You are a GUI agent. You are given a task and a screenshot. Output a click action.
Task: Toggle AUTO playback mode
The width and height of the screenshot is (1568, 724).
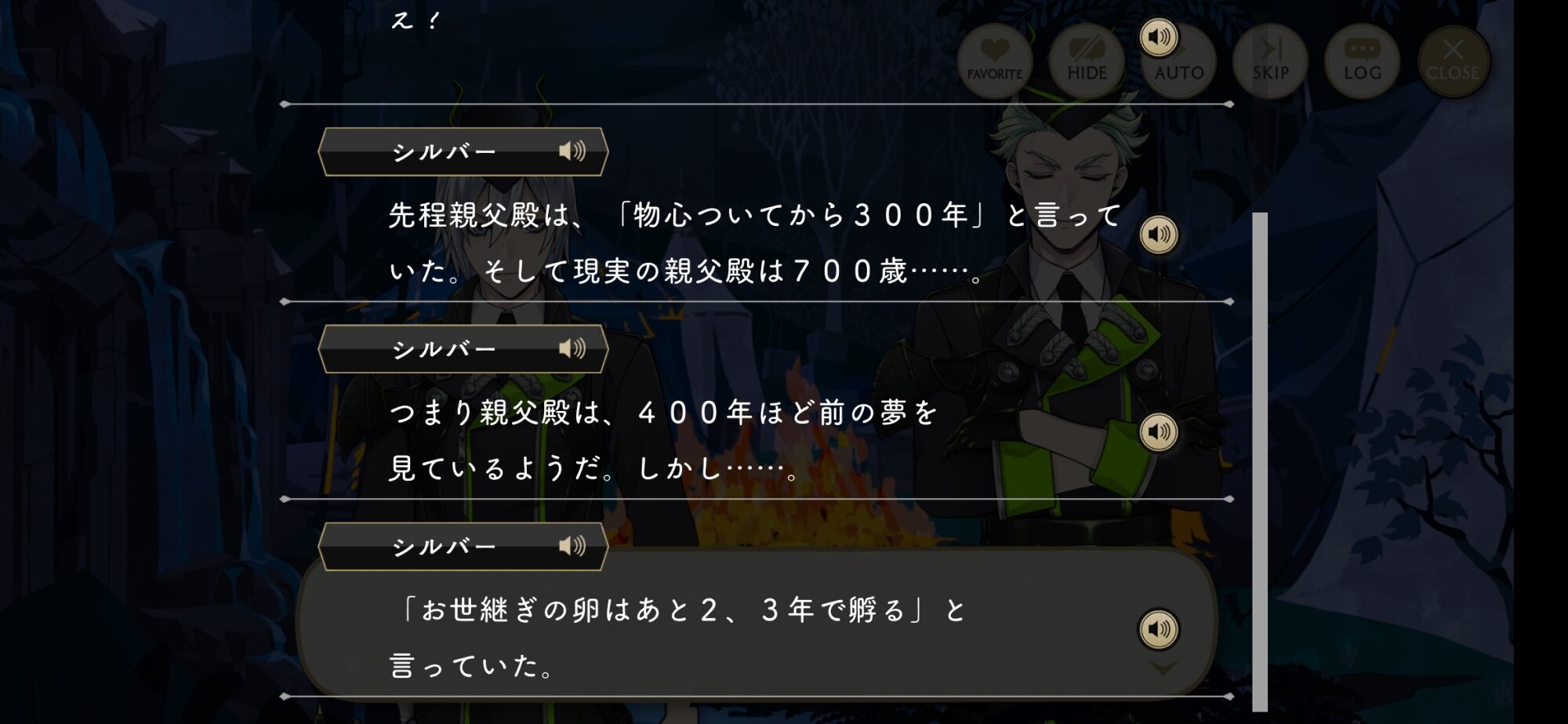coord(1178,61)
